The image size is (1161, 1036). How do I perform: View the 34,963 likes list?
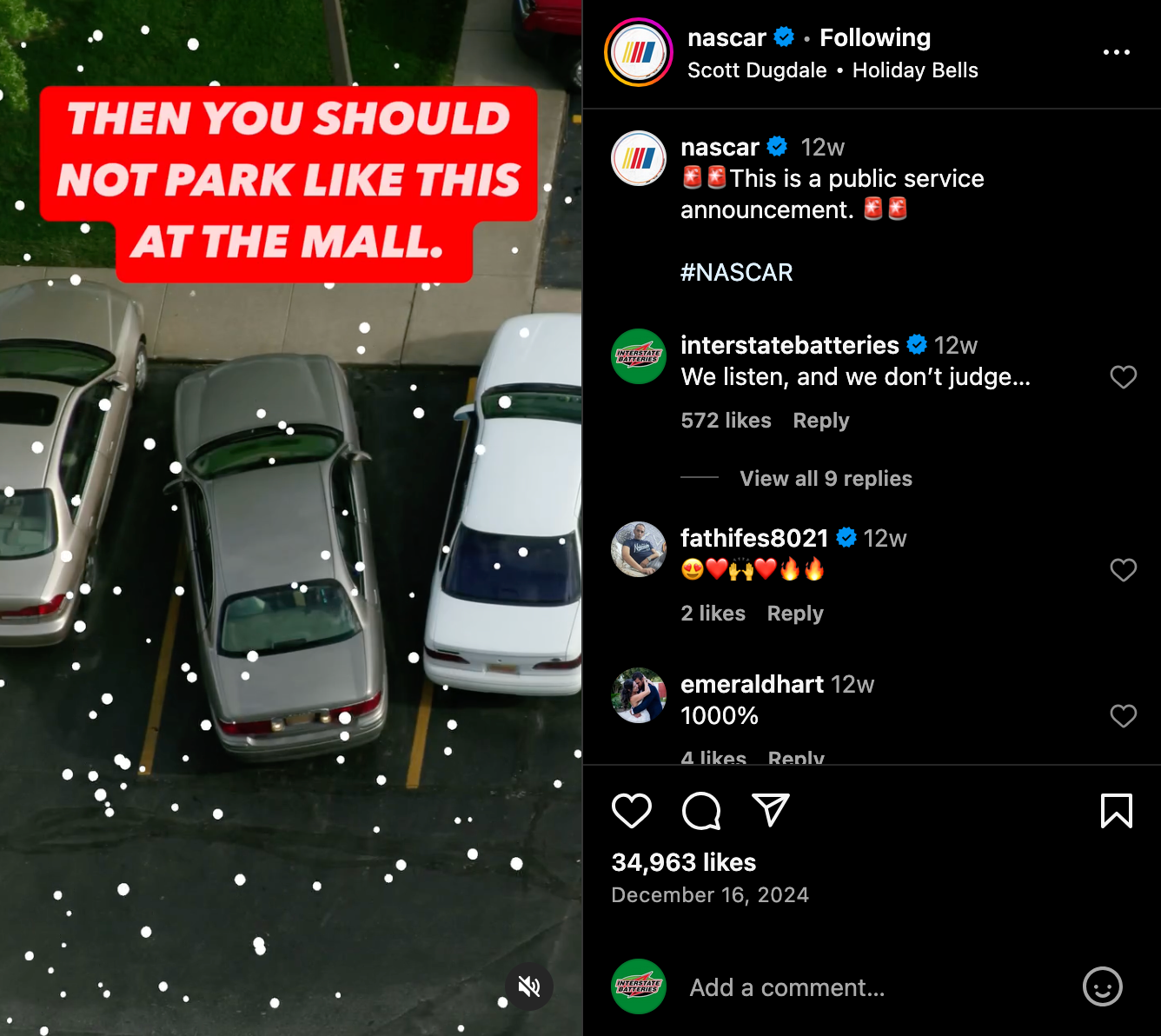[684, 862]
